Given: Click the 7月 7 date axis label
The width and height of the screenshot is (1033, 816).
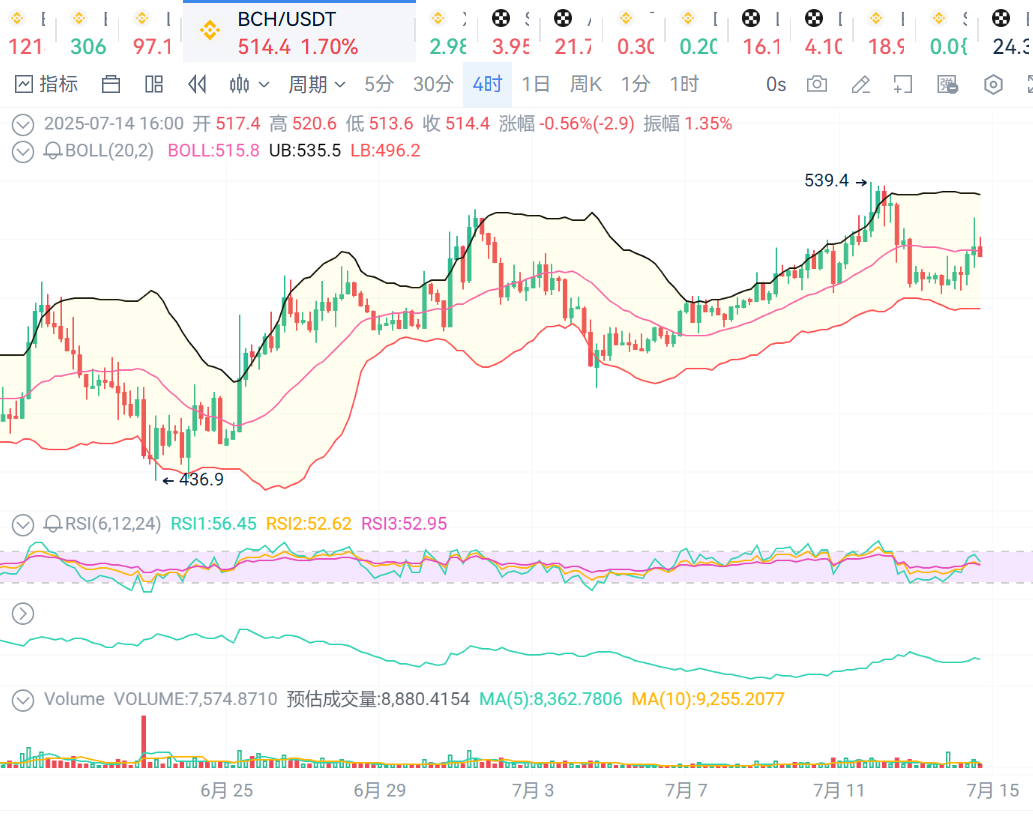Looking at the screenshot, I should point(686,790).
